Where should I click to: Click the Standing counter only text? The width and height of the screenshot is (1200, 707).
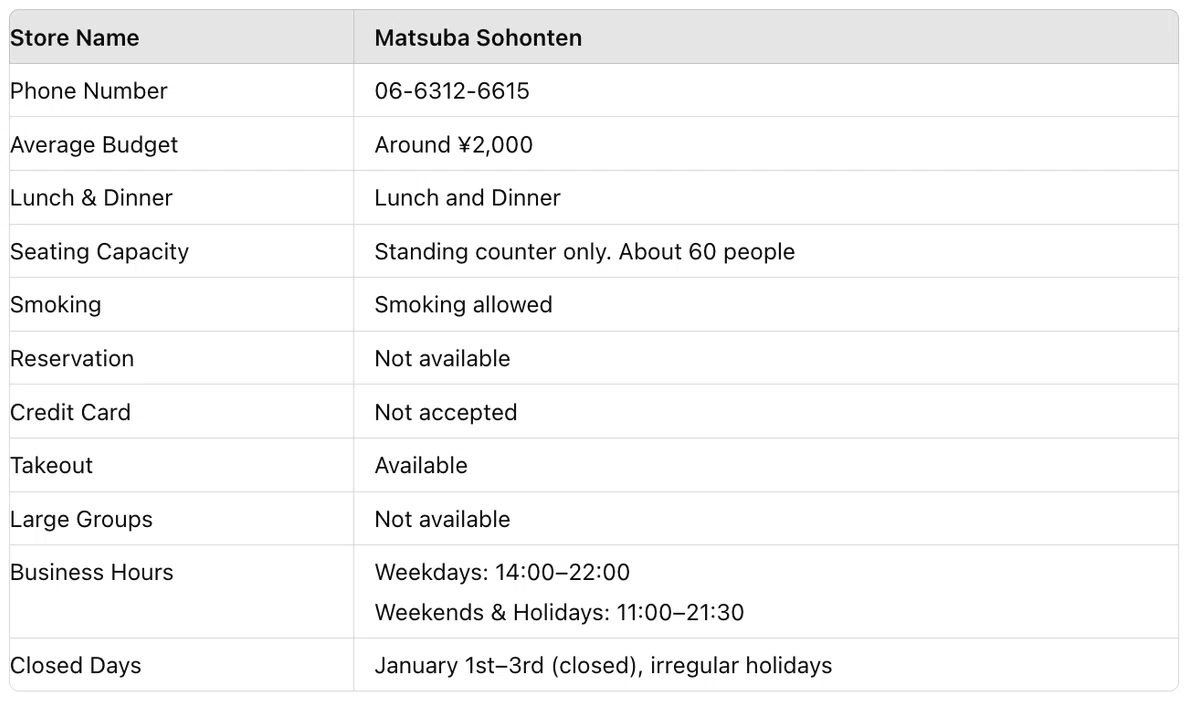tap(492, 252)
